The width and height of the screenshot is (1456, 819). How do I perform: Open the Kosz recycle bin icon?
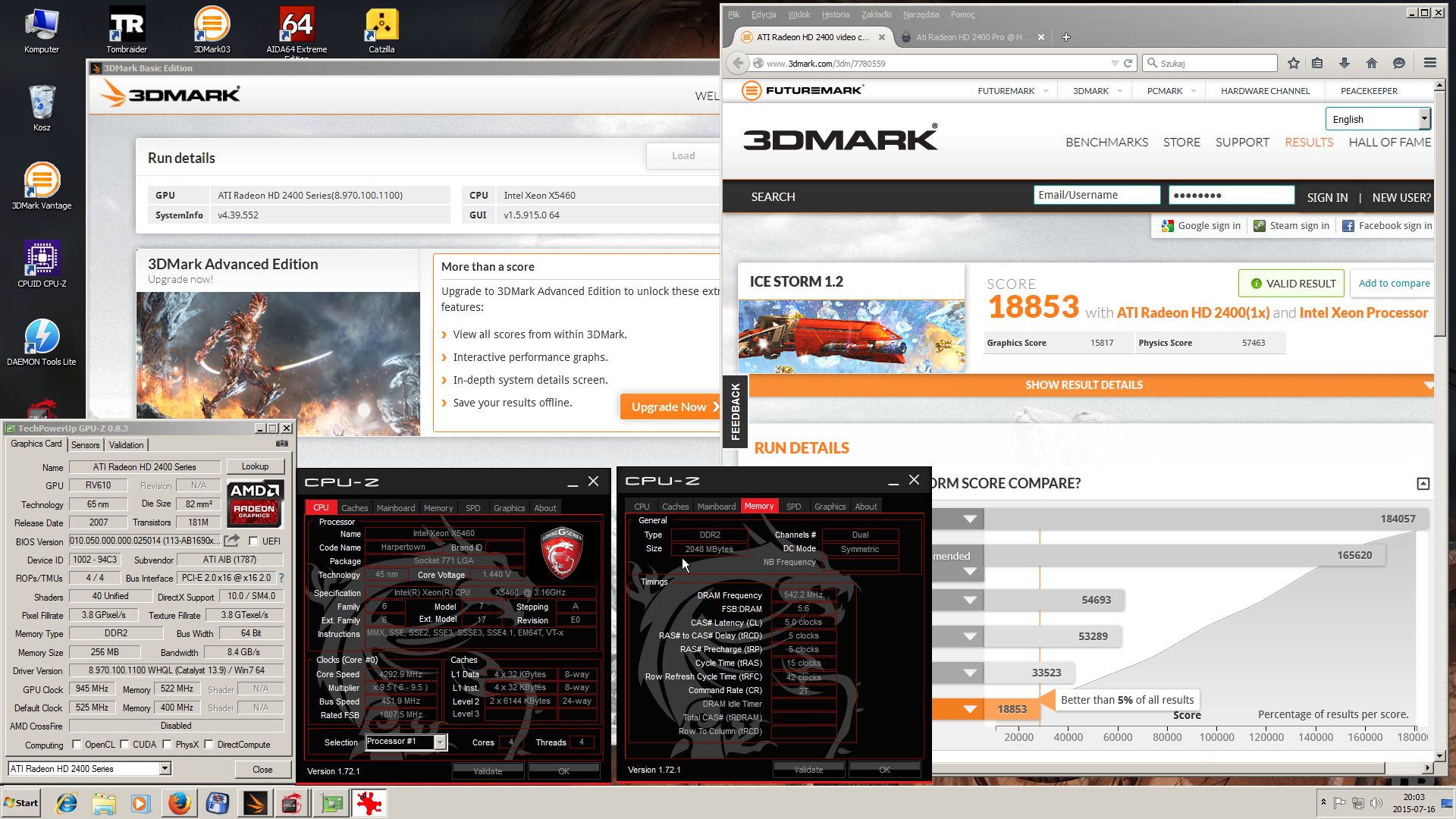tap(42, 108)
